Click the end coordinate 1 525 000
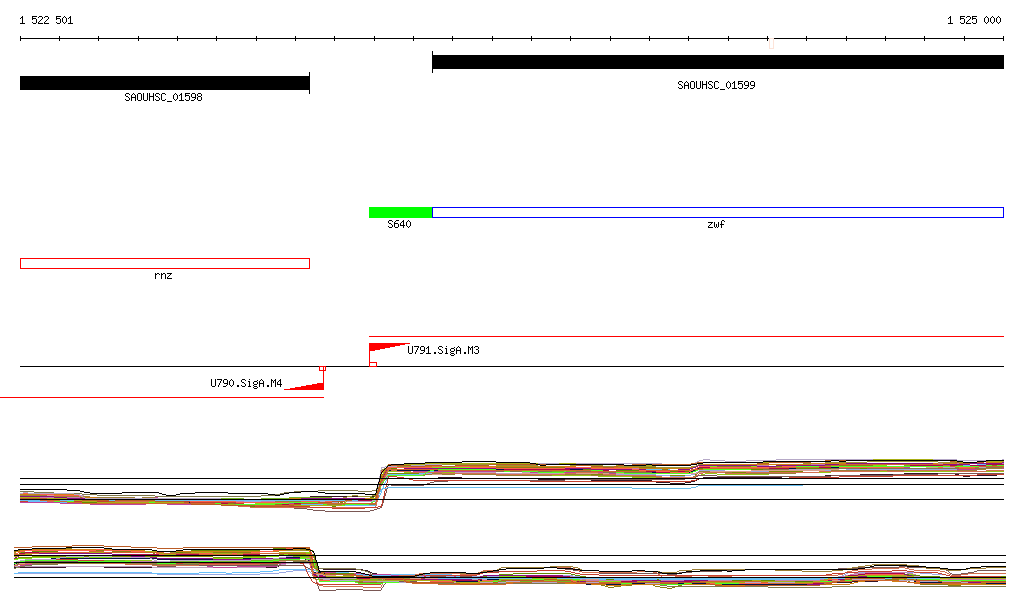The width and height of the screenshot is (1024, 611). (973, 20)
